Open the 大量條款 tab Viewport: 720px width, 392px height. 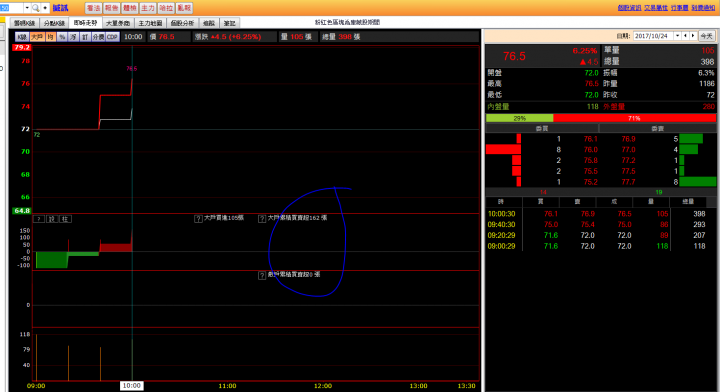click(118, 23)
